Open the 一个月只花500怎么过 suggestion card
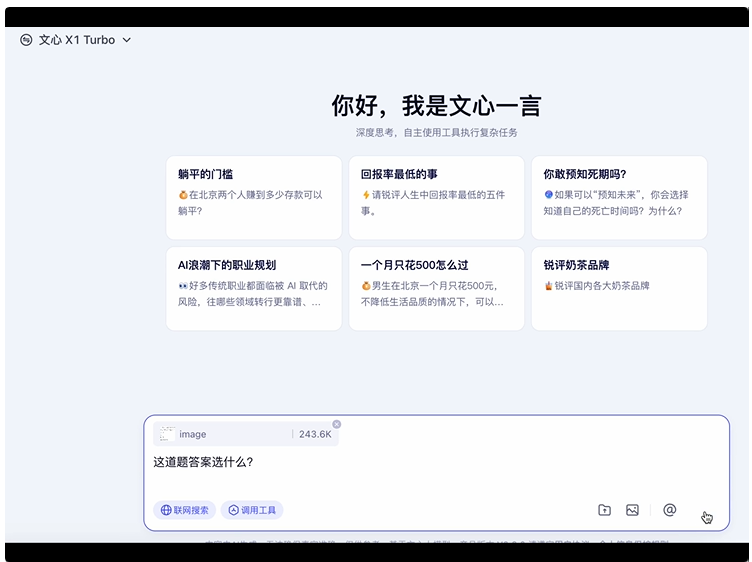Viewport: 752px width, 562px height. click(x=436, y=288)
